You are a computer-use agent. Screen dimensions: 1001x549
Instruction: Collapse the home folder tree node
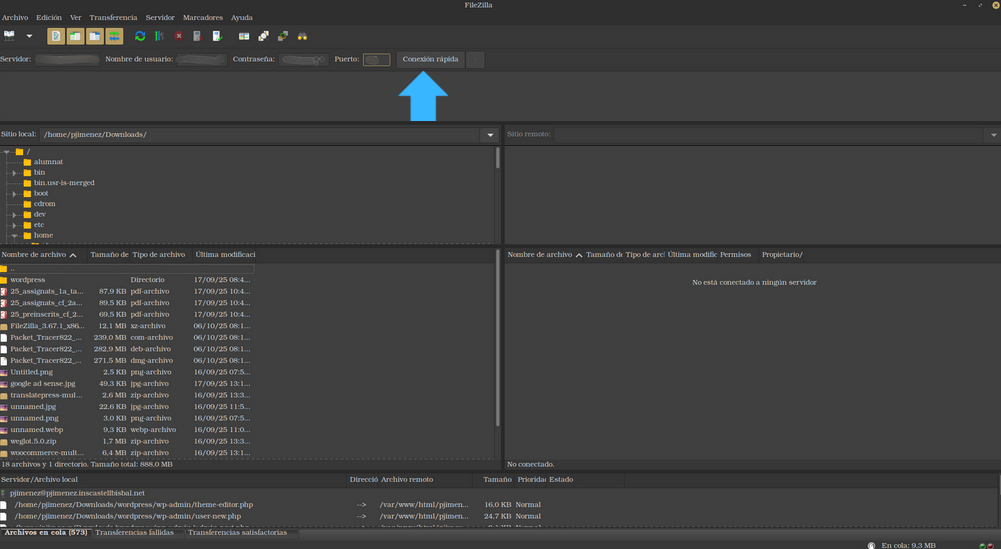click(x=14, y=236)
